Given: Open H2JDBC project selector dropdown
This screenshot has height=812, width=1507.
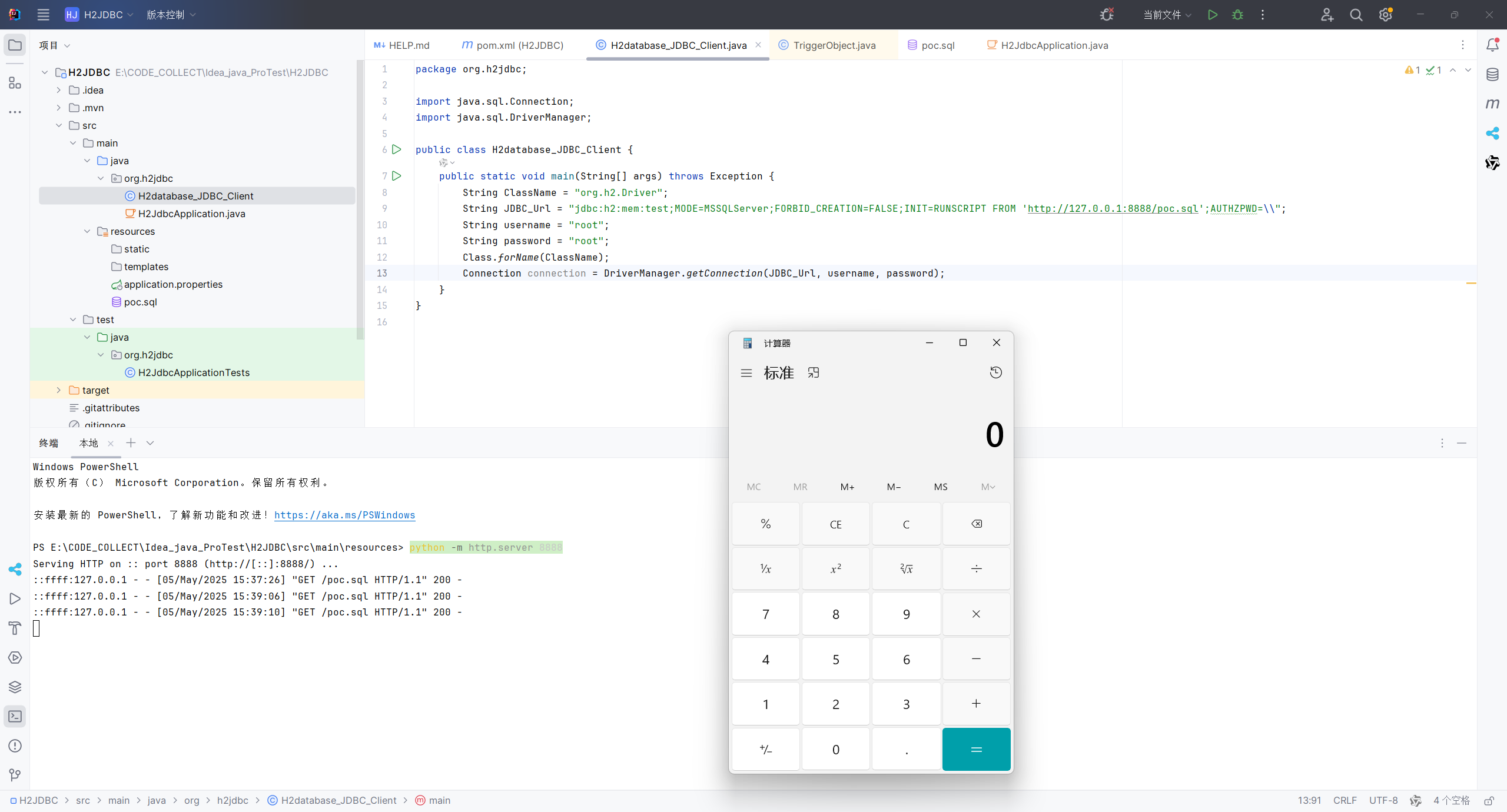Looking at the screenshot, I should point(99,15).
